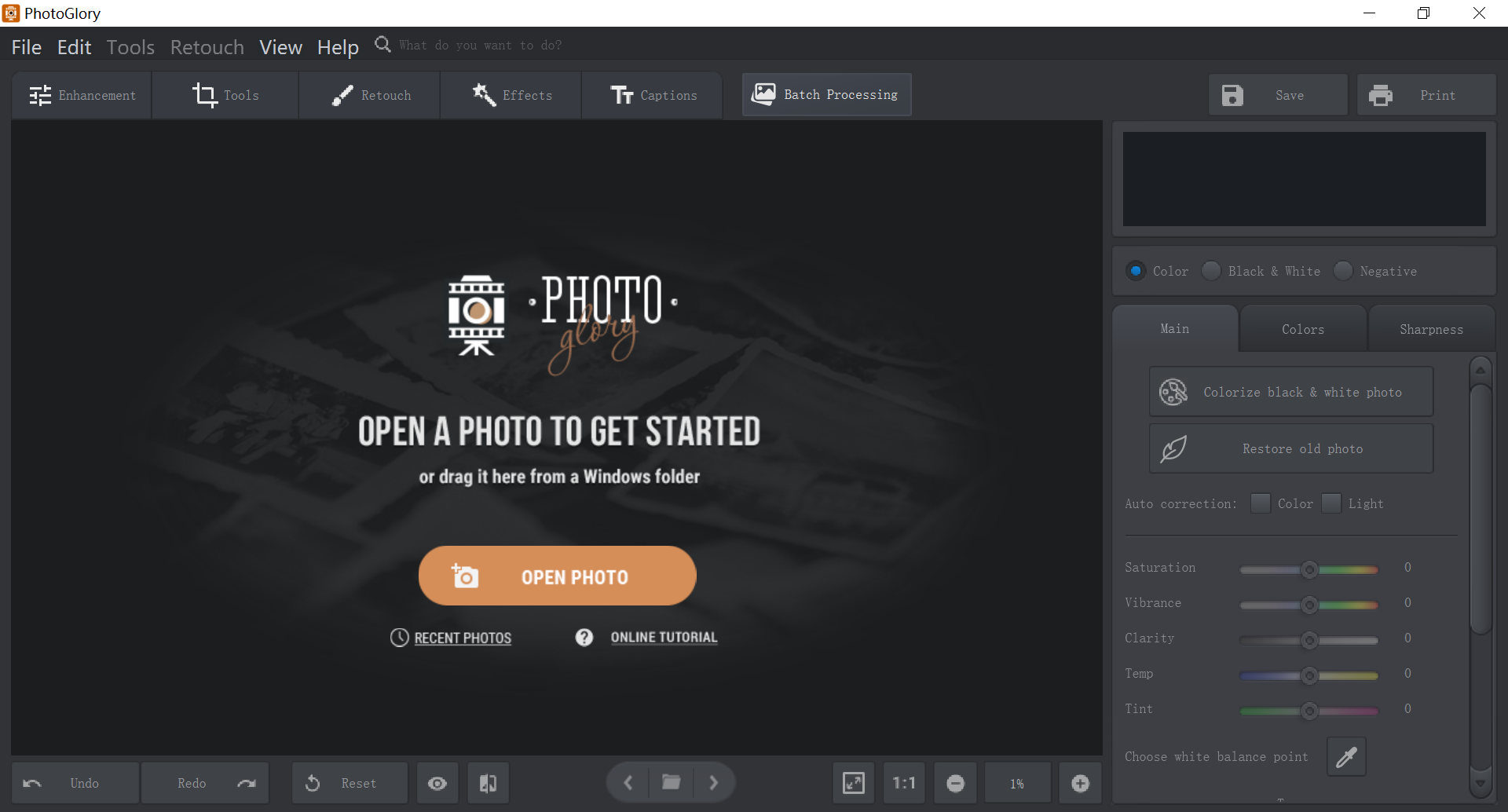The image size is (1508, 812).
Task: Go to the previous photo arrow
Action: pos(628,783)
